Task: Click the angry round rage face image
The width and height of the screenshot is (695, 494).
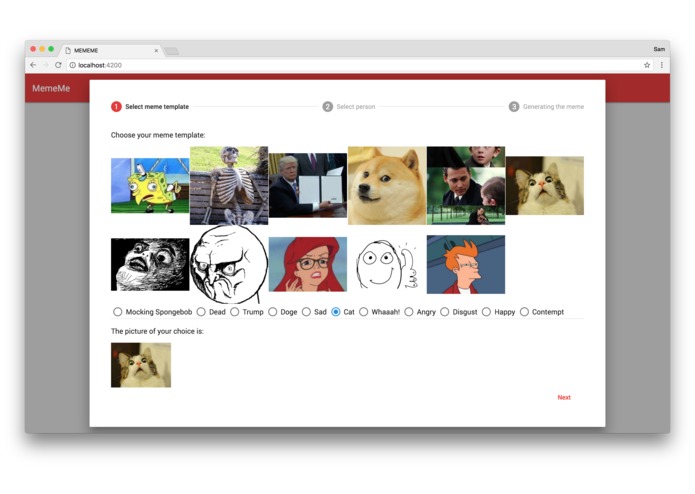Action: click(229, 265)
